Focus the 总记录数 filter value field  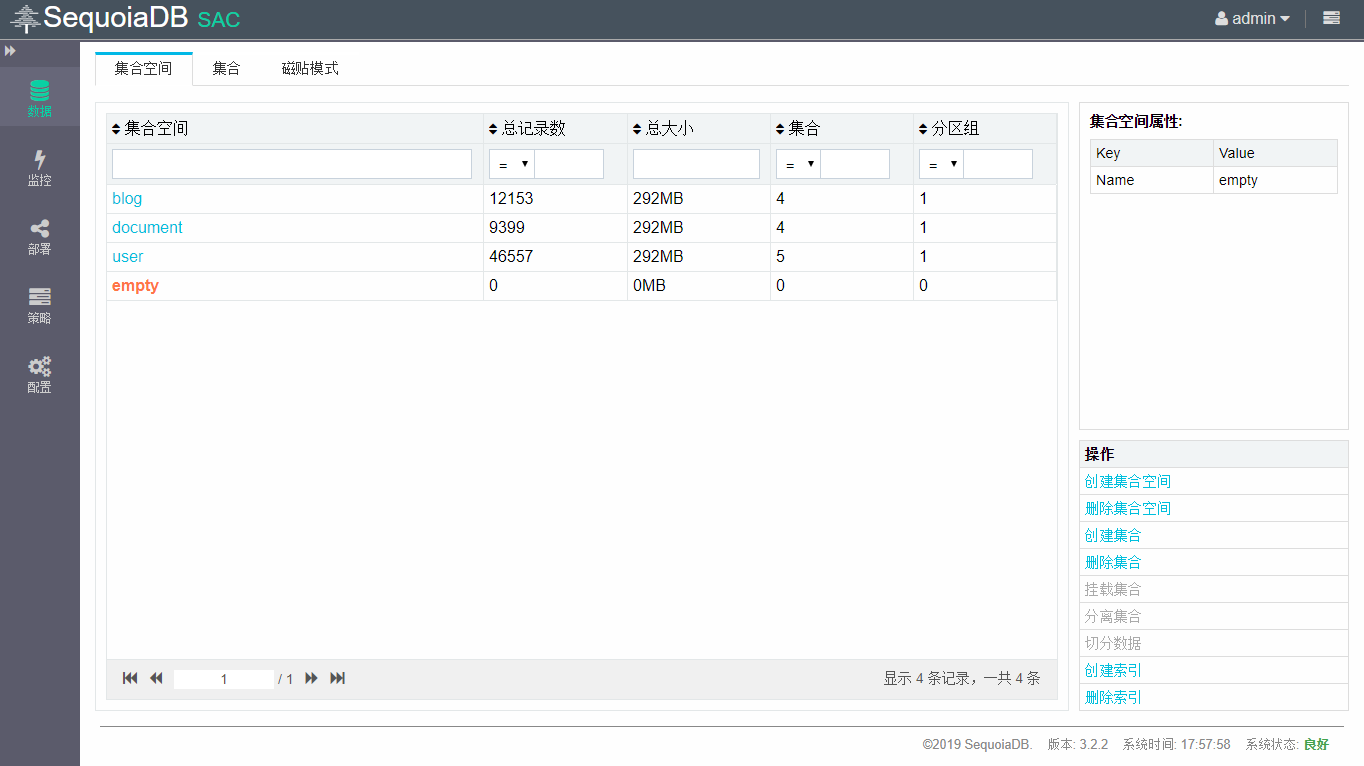[x=569, y=164]
